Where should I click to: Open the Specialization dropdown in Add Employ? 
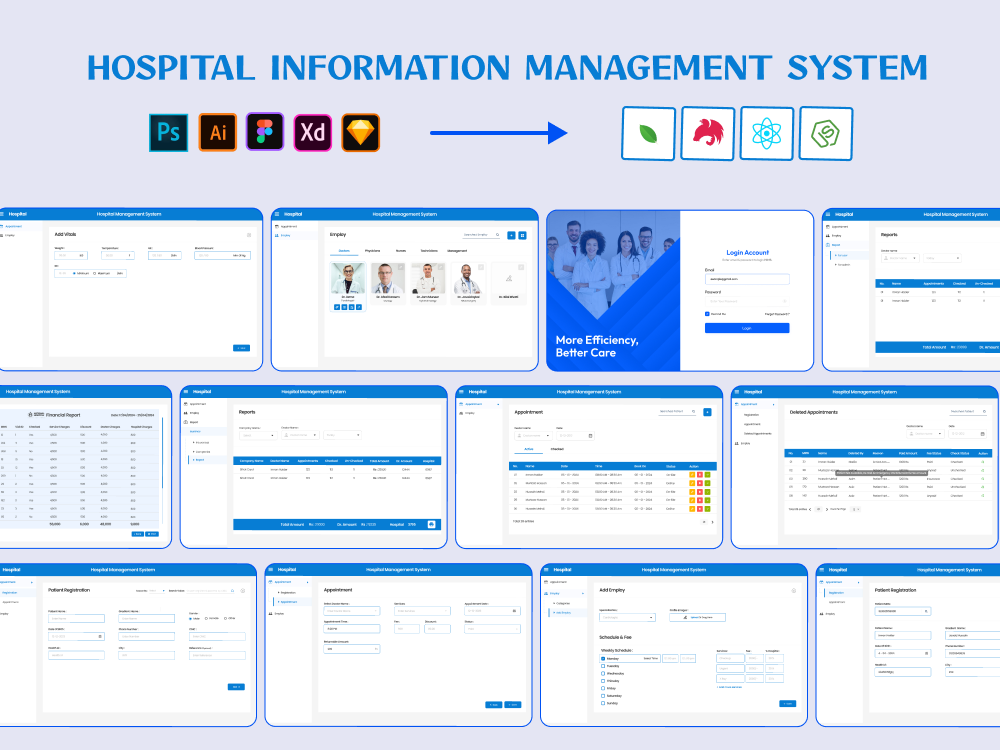tap(627, 617)
